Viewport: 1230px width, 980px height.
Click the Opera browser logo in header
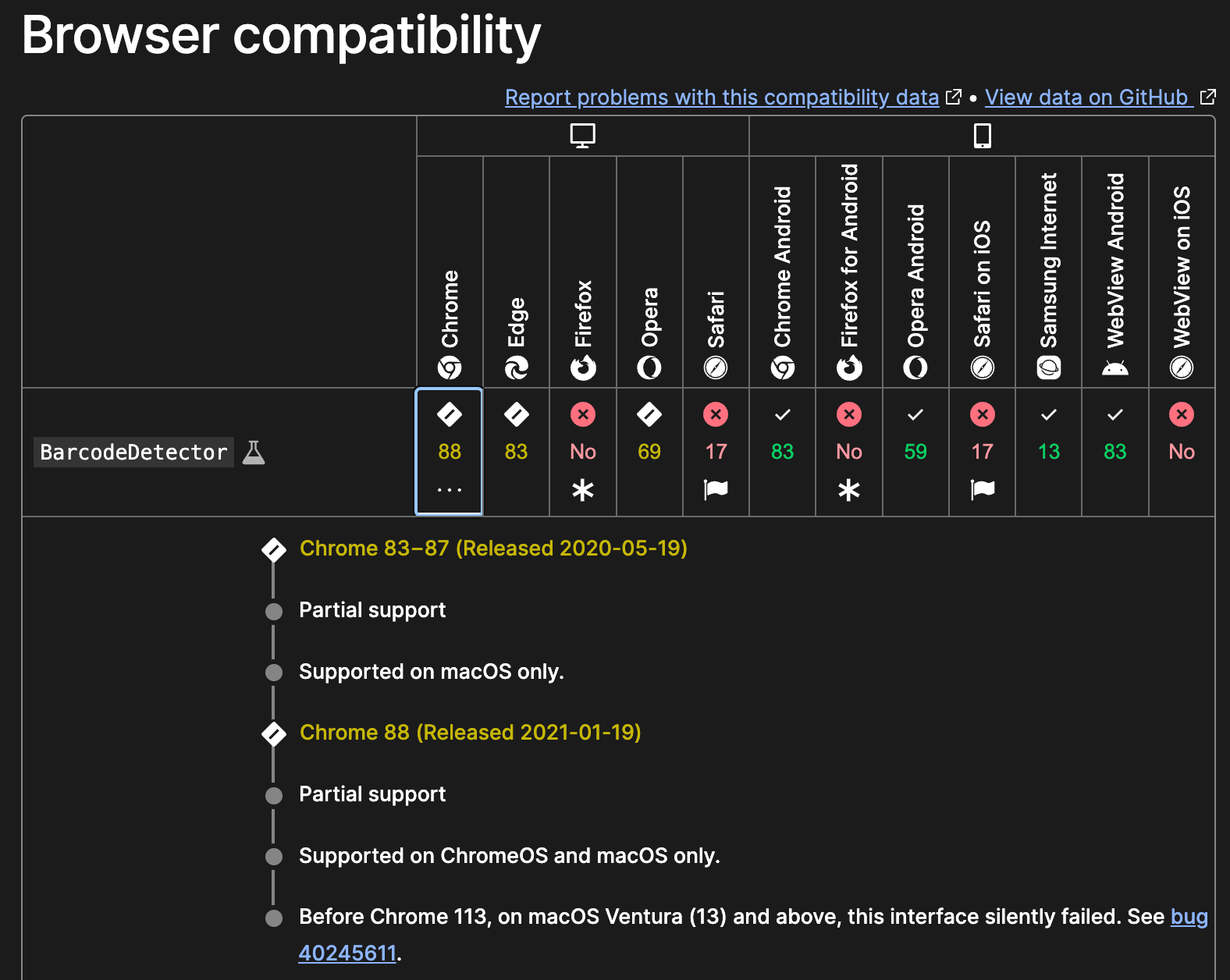[649, 367]
